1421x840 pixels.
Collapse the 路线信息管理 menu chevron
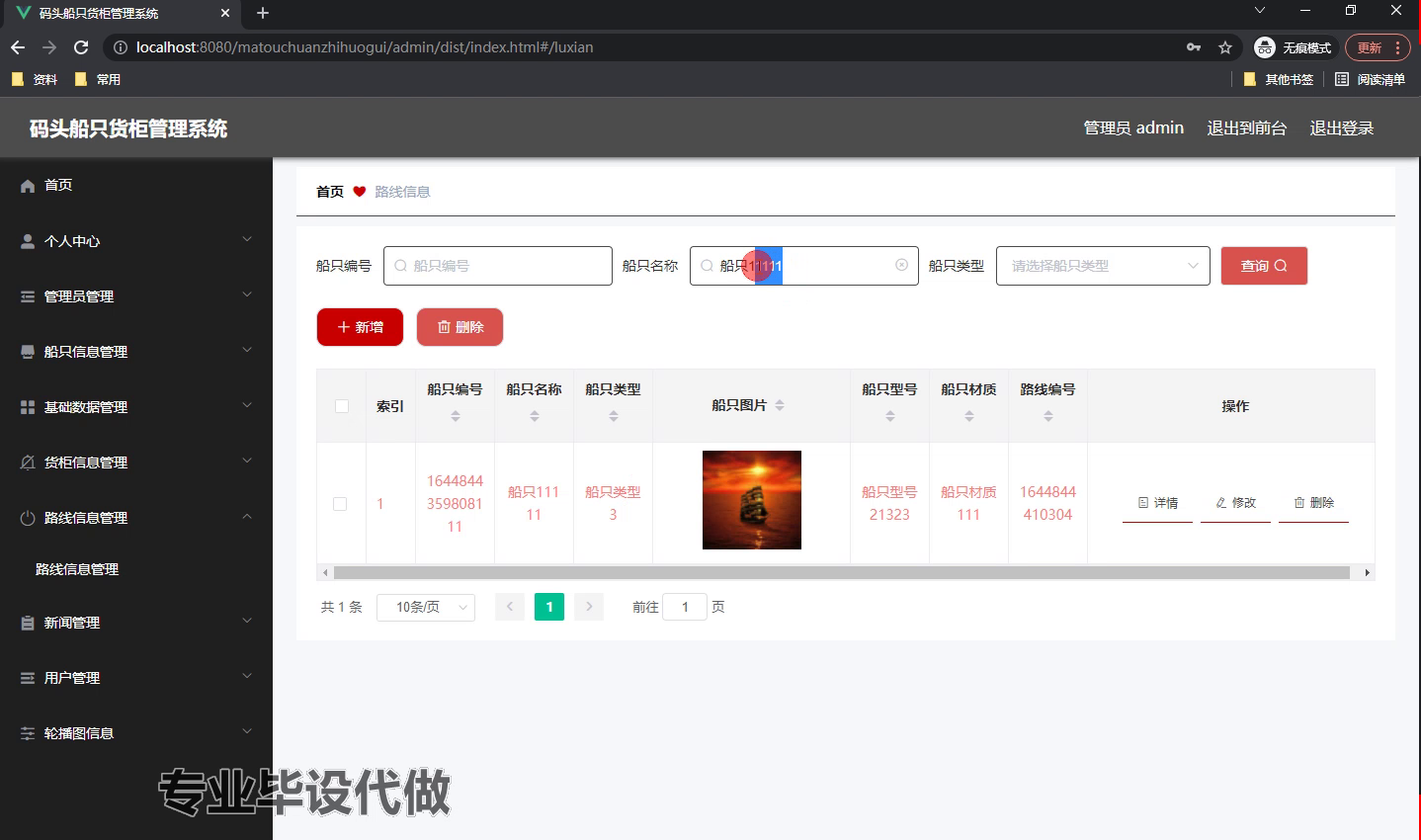247,516
